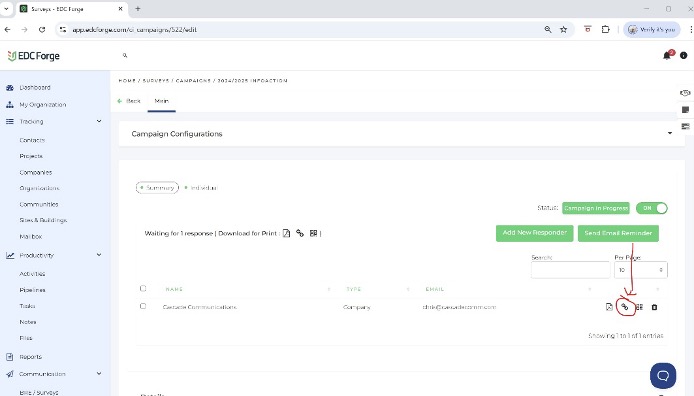694x396 pixels.
Task: Check the select-all checkbox in table header
Action: pos(143,288)
